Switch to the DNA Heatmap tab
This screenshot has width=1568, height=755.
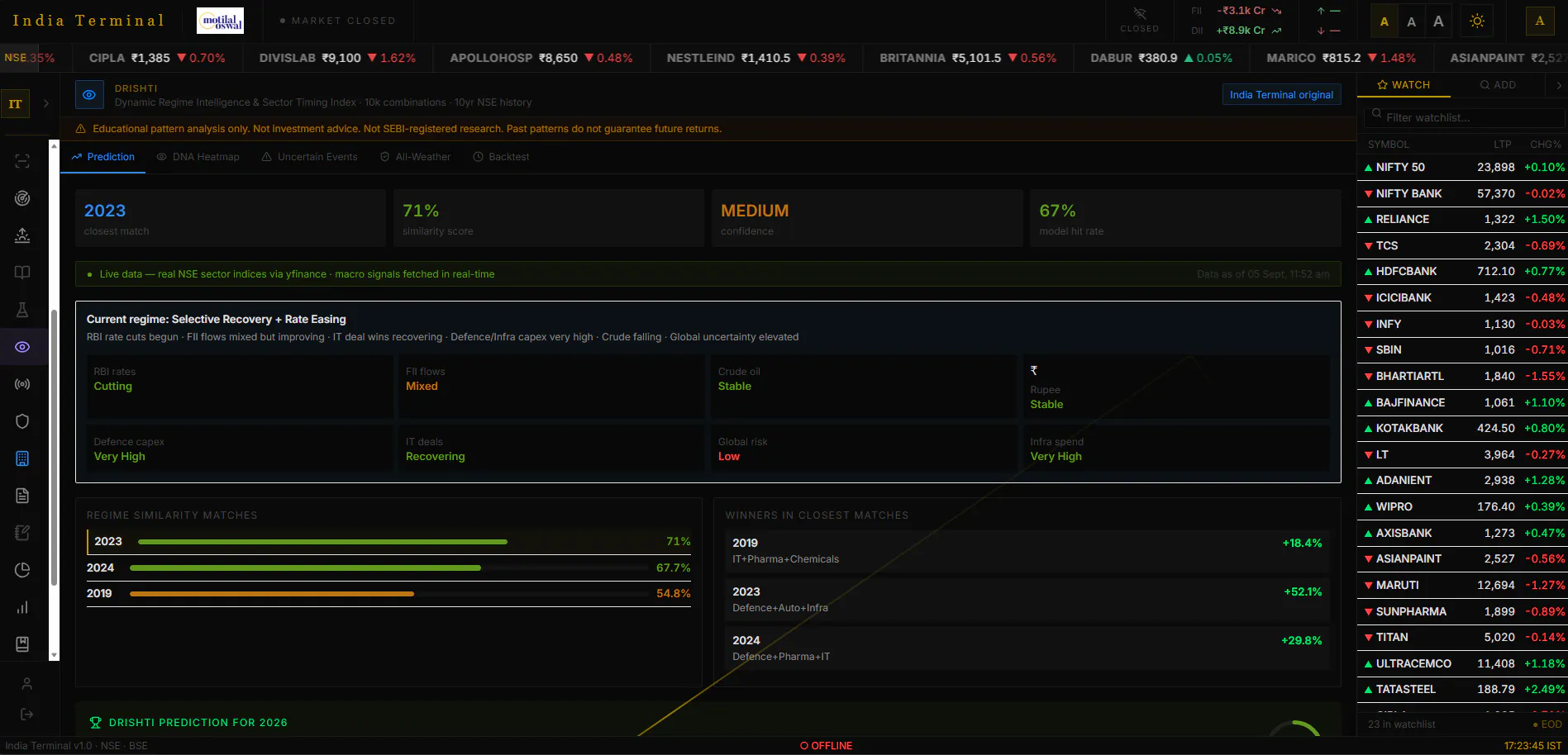(198, 157)
